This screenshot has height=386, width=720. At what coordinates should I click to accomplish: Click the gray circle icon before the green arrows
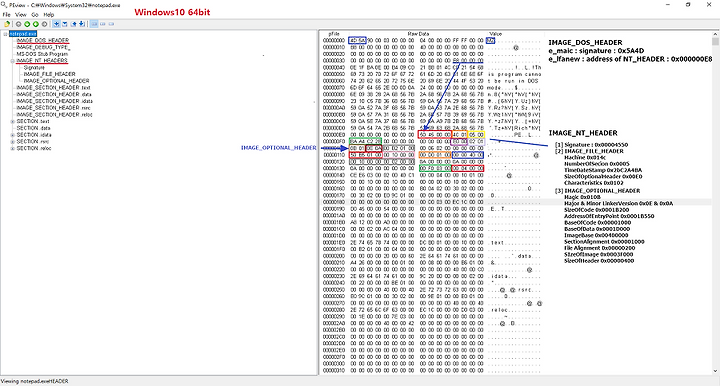click(18, 24)
